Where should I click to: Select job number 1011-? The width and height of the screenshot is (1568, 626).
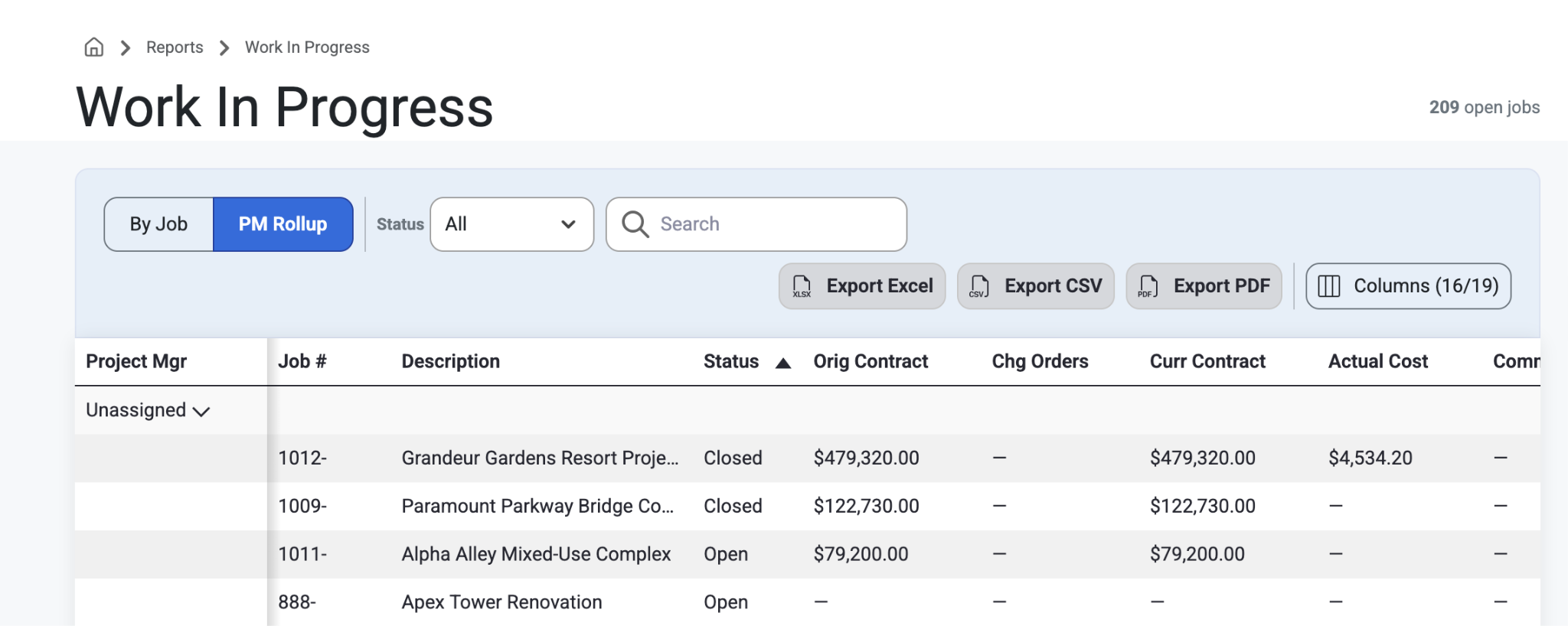point(302,554)
